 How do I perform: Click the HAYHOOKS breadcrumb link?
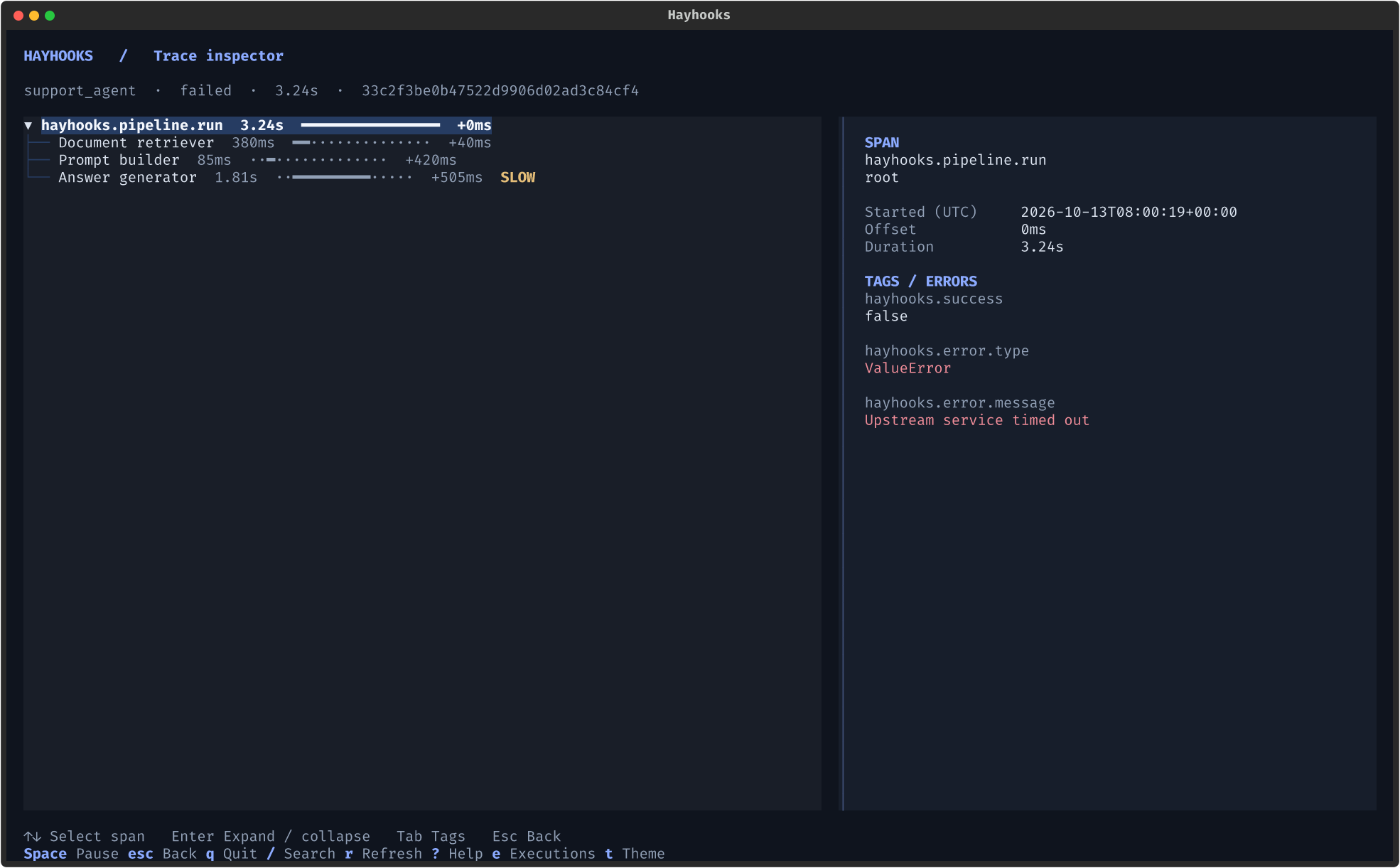tap(58, 56)
